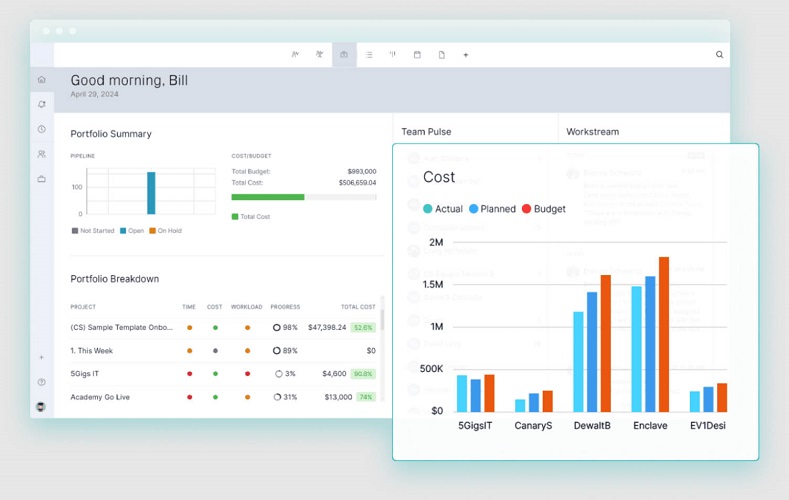
Task: Click the plus icon in top toolbar
Action: coord(465,55)
